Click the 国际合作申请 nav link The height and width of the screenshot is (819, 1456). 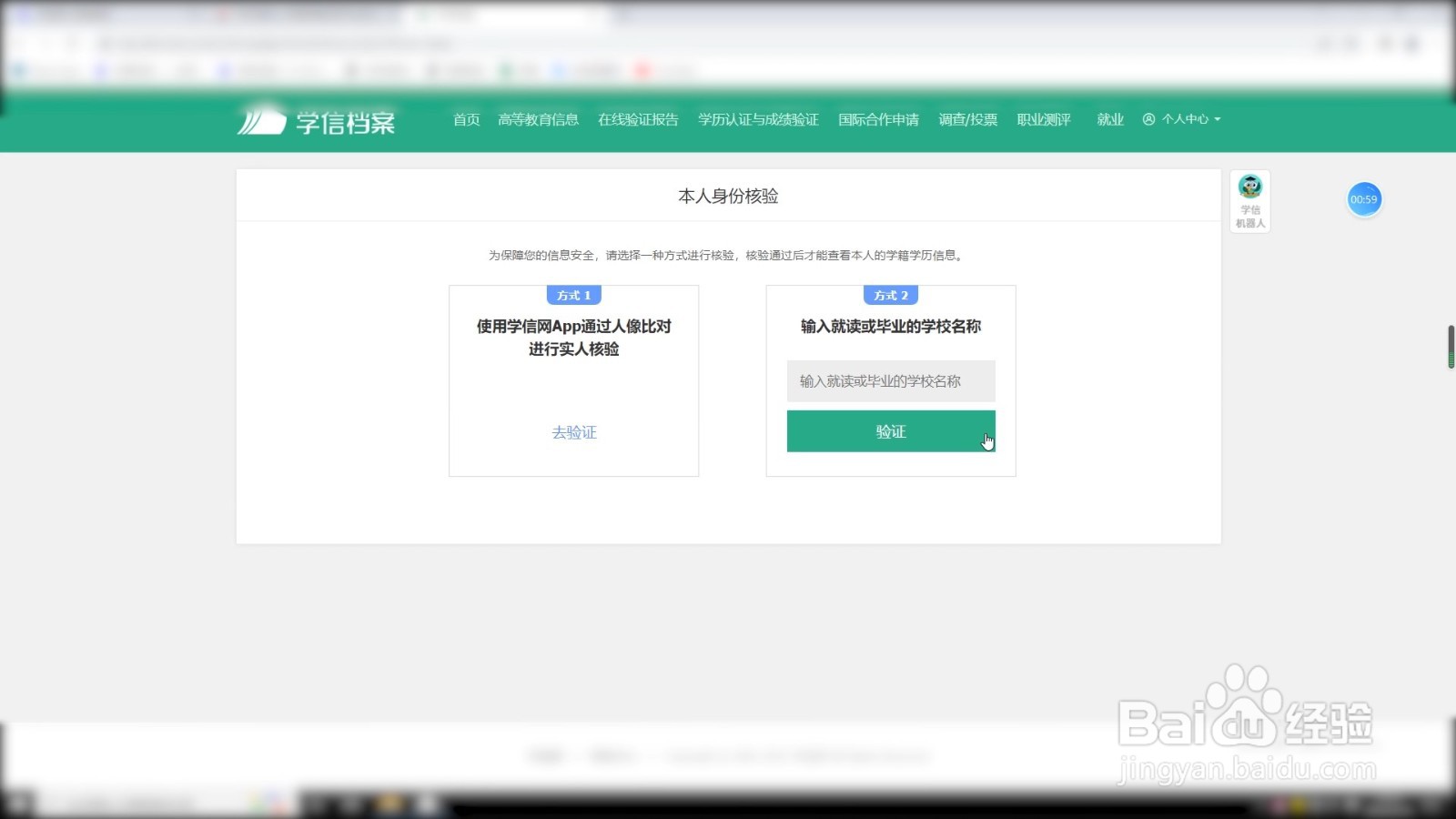(x=878, y=119)
